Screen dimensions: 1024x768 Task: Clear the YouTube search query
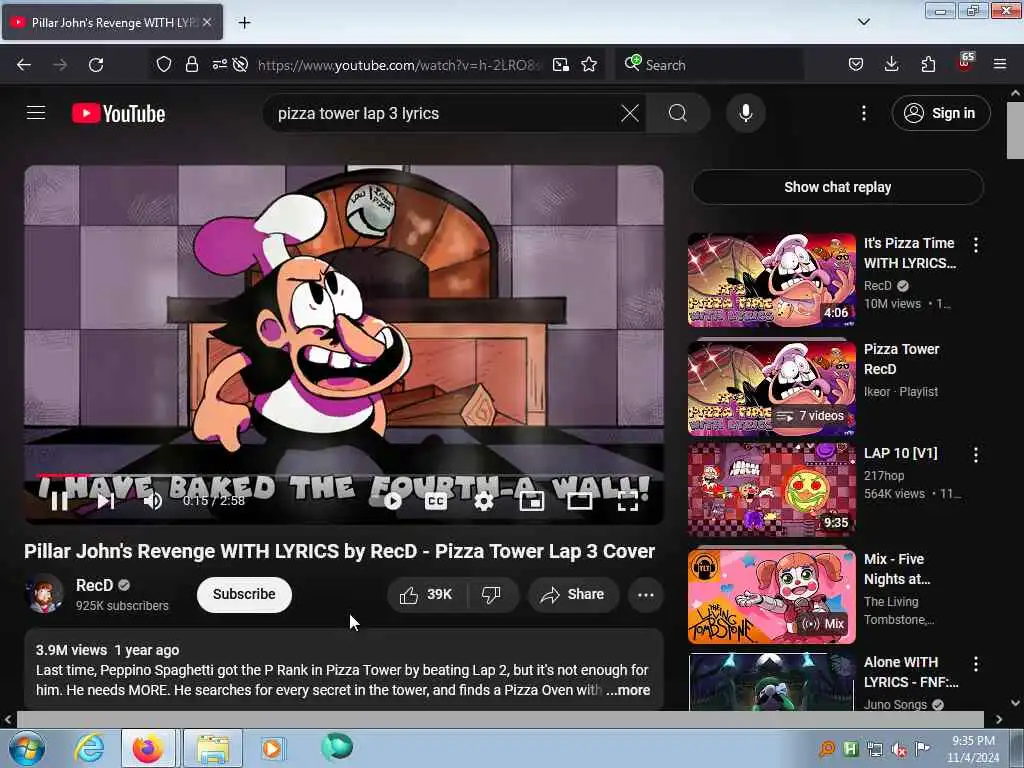(x=630, y=113)
